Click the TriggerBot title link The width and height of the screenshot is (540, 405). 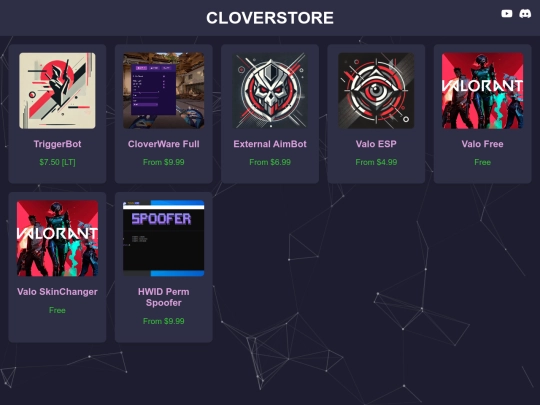57,144
